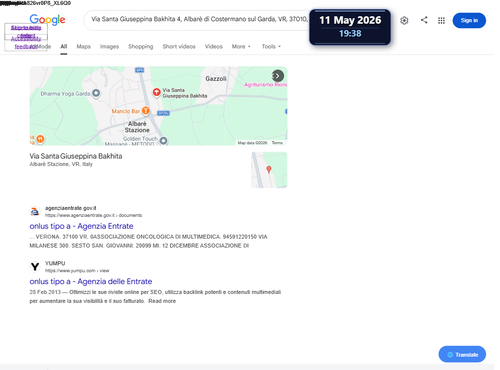Click the SP8 road shield on map
500x370 pixels.
[139, 70]
